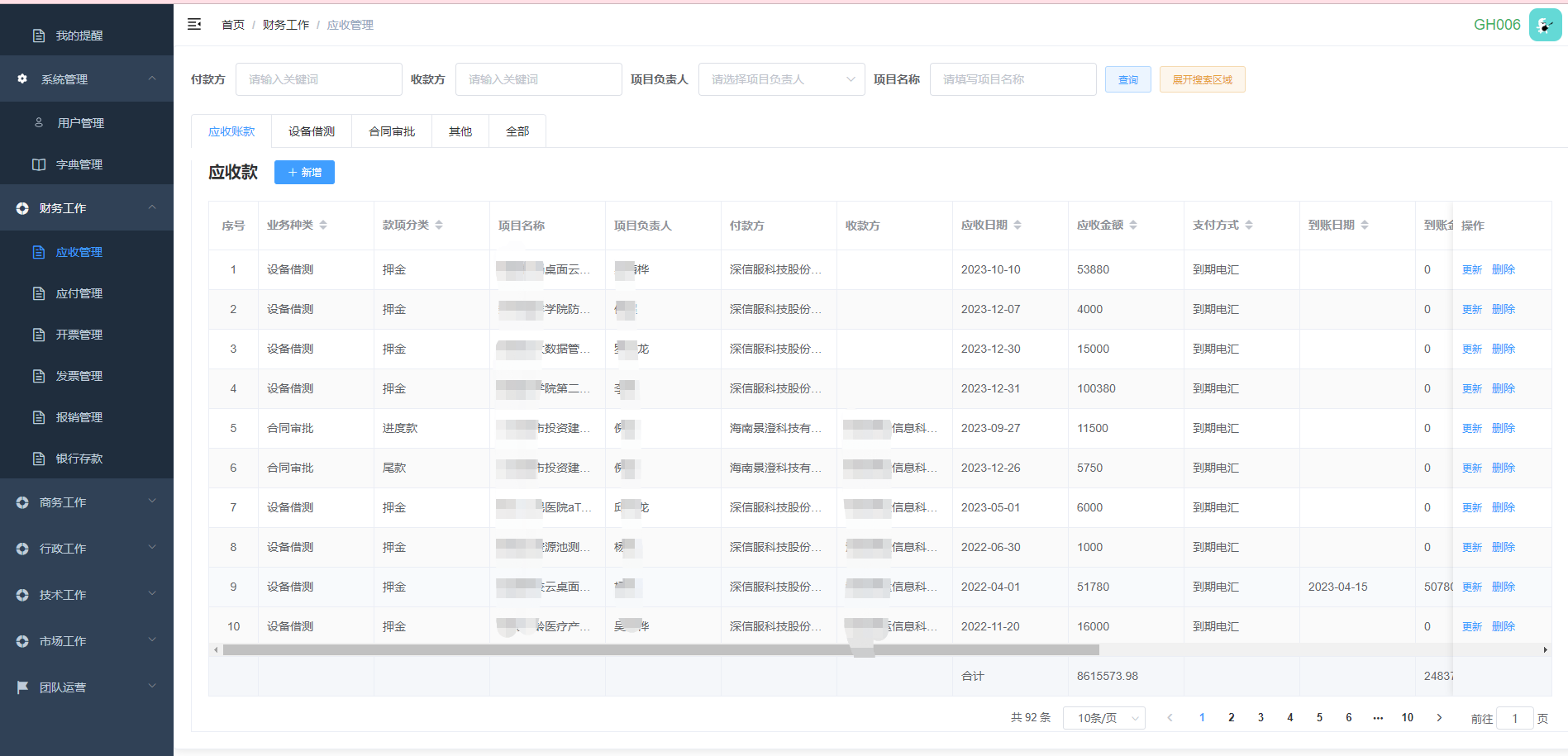
Task: Click the 商务工作 circle icon
Action: point(22,502)
